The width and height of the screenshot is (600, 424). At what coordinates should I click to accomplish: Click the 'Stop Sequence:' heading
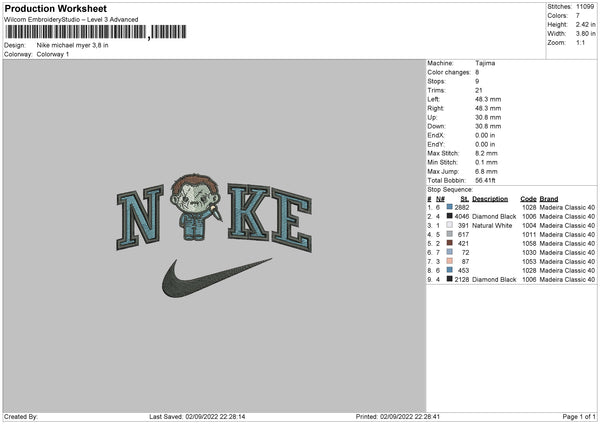[450, 189]
